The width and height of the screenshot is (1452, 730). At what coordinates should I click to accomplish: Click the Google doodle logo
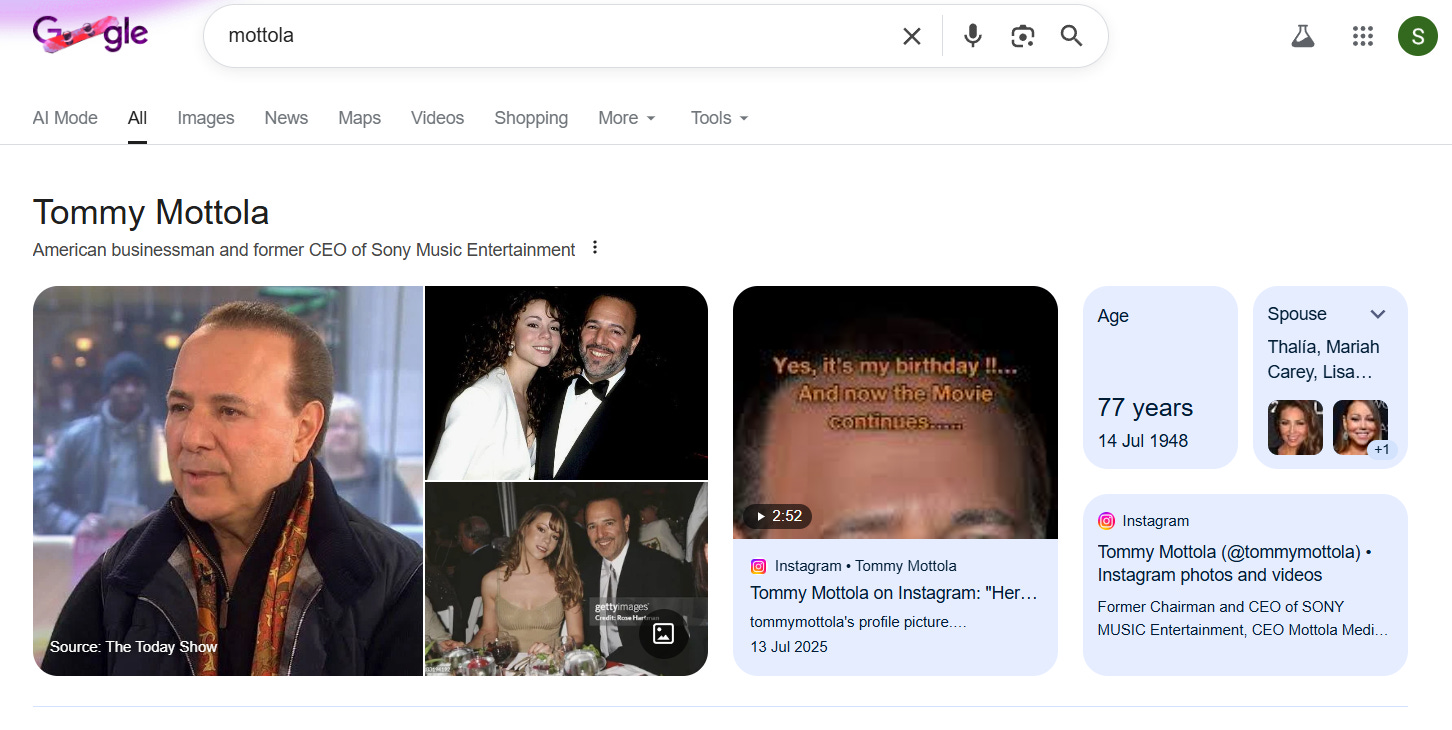[90, 35]
